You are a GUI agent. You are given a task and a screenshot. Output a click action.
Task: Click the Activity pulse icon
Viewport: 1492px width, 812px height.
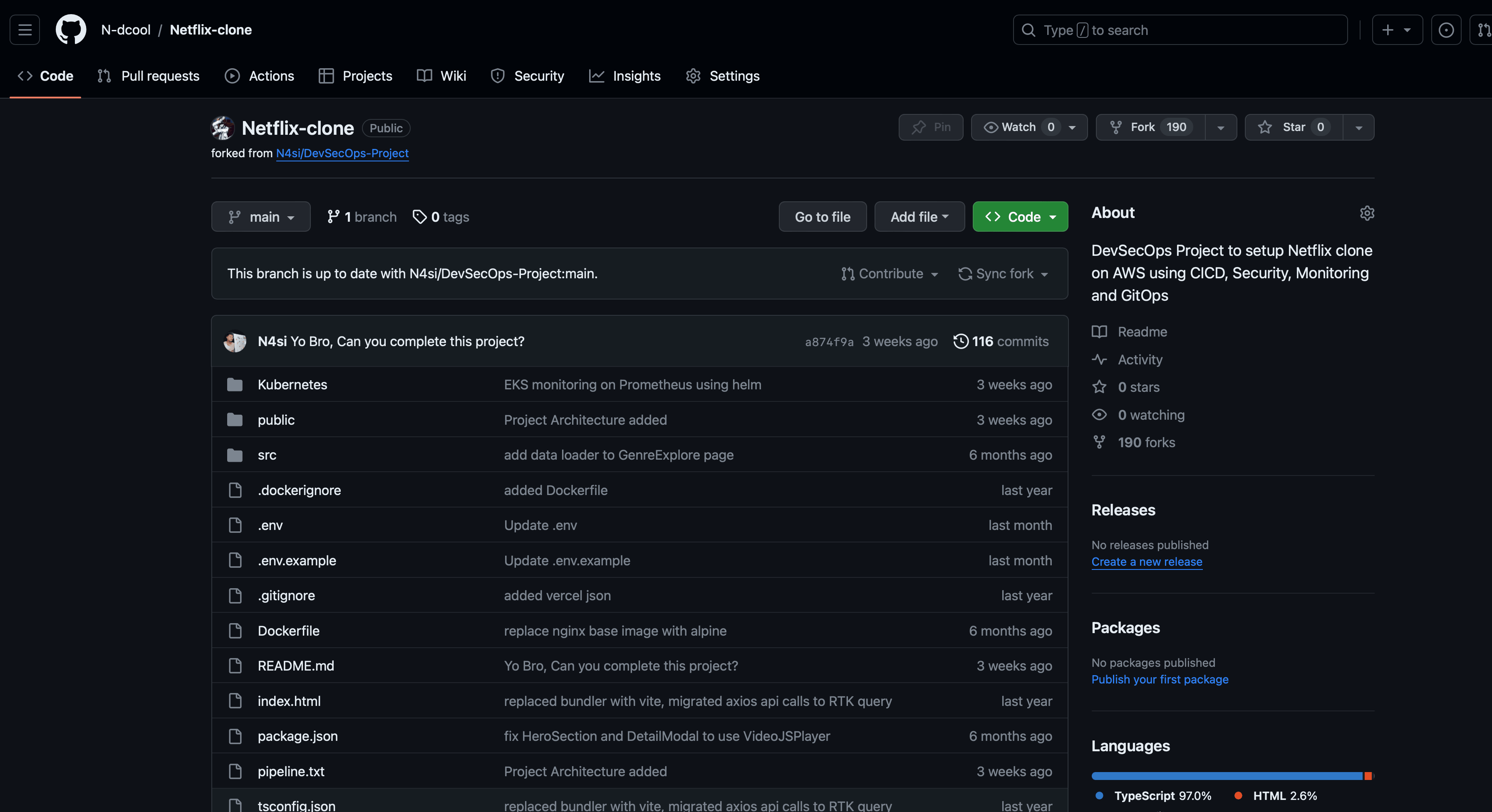[1099, 360]
